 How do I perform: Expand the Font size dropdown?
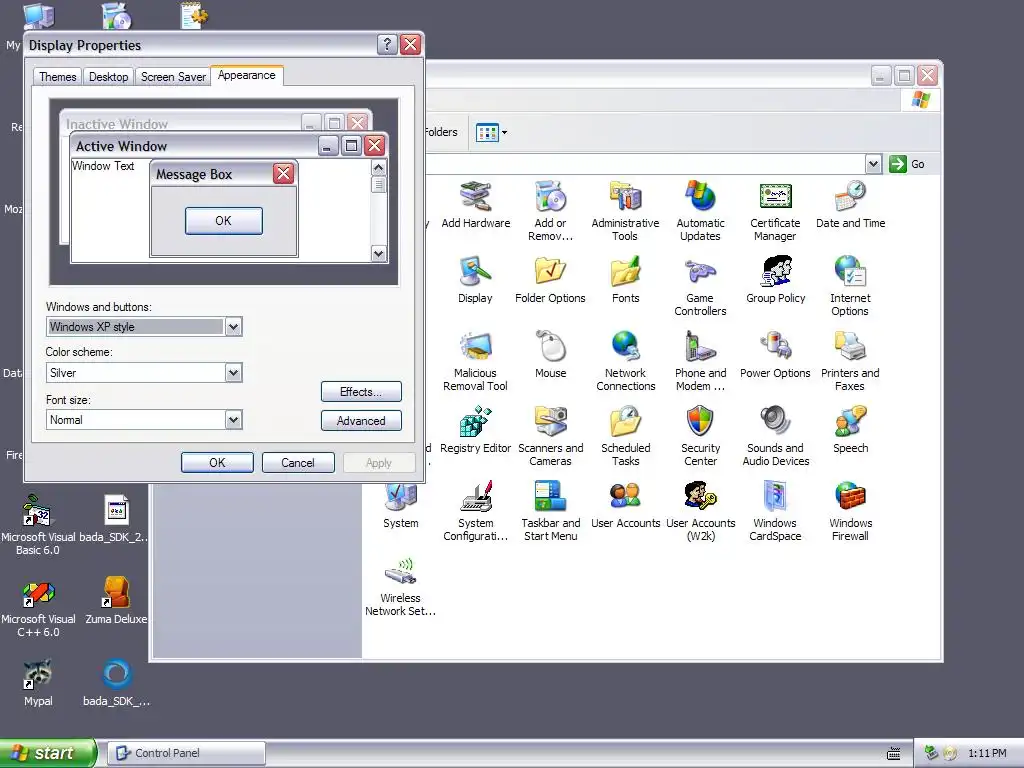coord(233,420)
